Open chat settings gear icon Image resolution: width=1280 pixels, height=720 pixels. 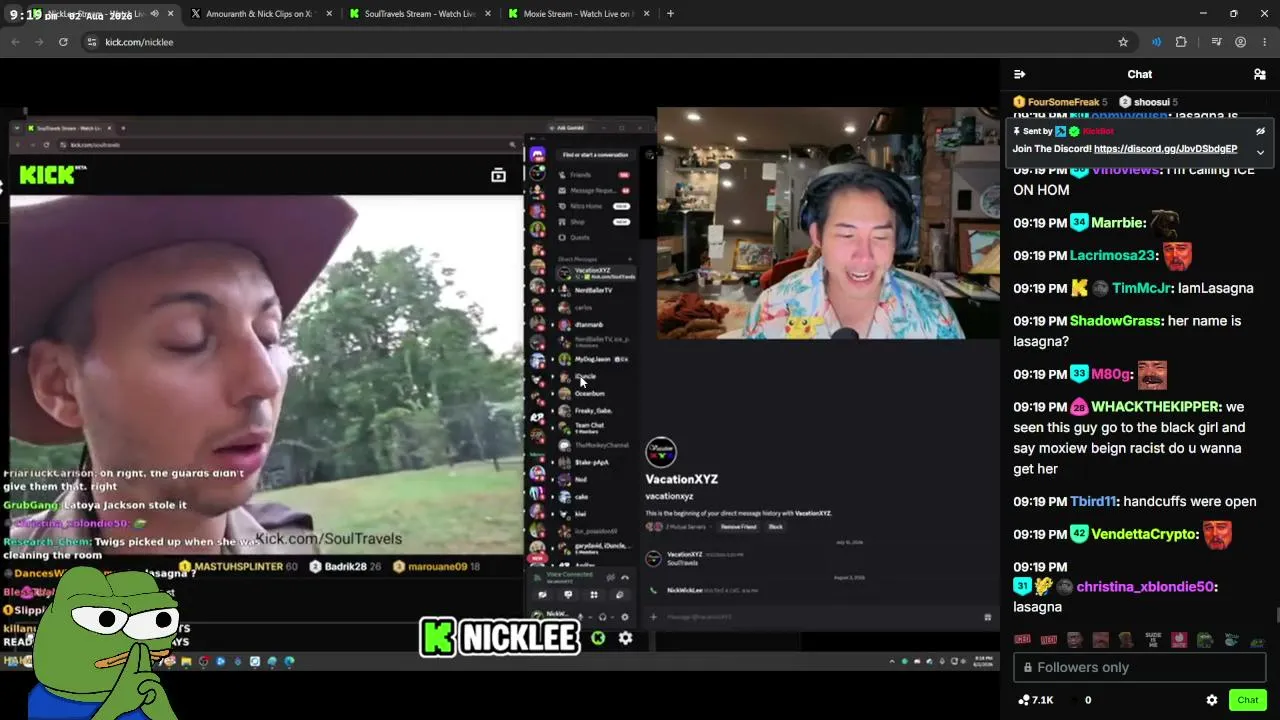click(1212, 700)
